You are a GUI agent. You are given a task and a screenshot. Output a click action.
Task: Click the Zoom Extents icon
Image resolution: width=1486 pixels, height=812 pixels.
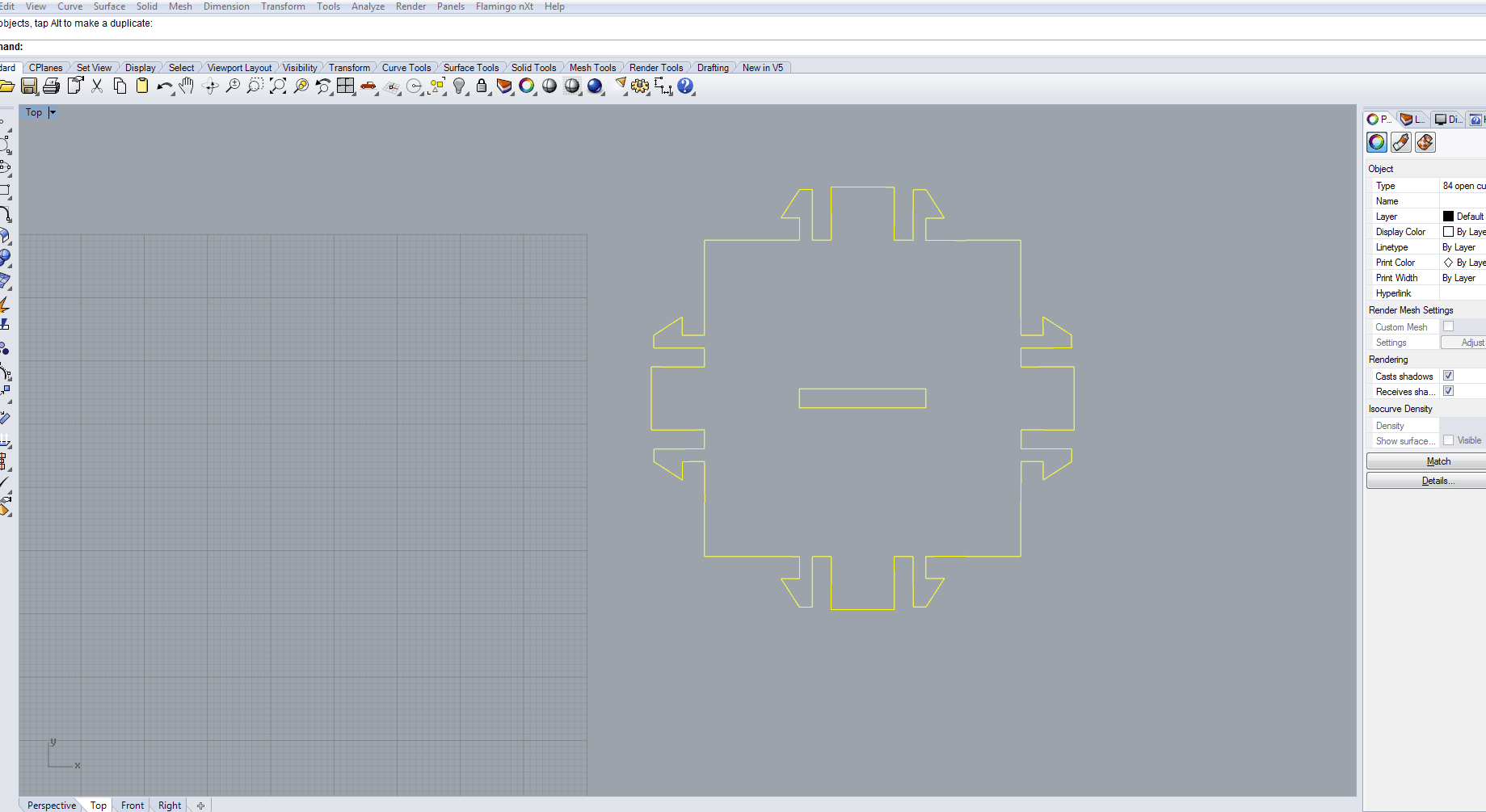coord(278,86)
